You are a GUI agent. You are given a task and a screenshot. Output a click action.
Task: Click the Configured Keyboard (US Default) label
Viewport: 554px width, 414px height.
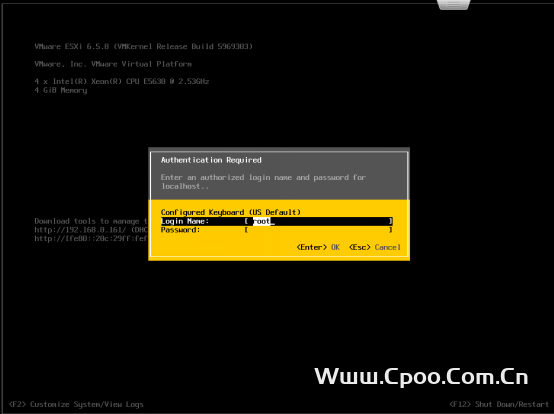point(230,212)
